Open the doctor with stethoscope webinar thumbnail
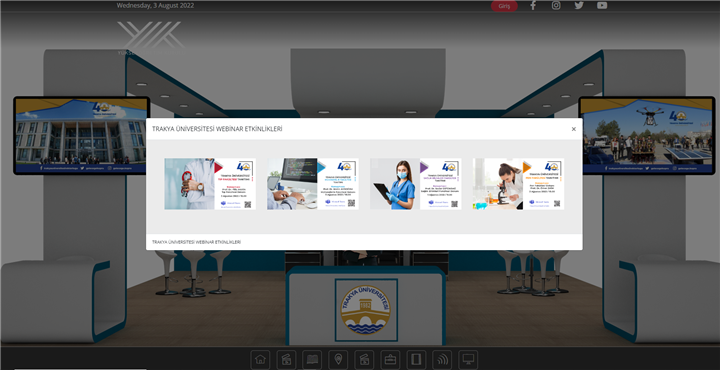Screen dimensions: 720x370 click(210, 184)
